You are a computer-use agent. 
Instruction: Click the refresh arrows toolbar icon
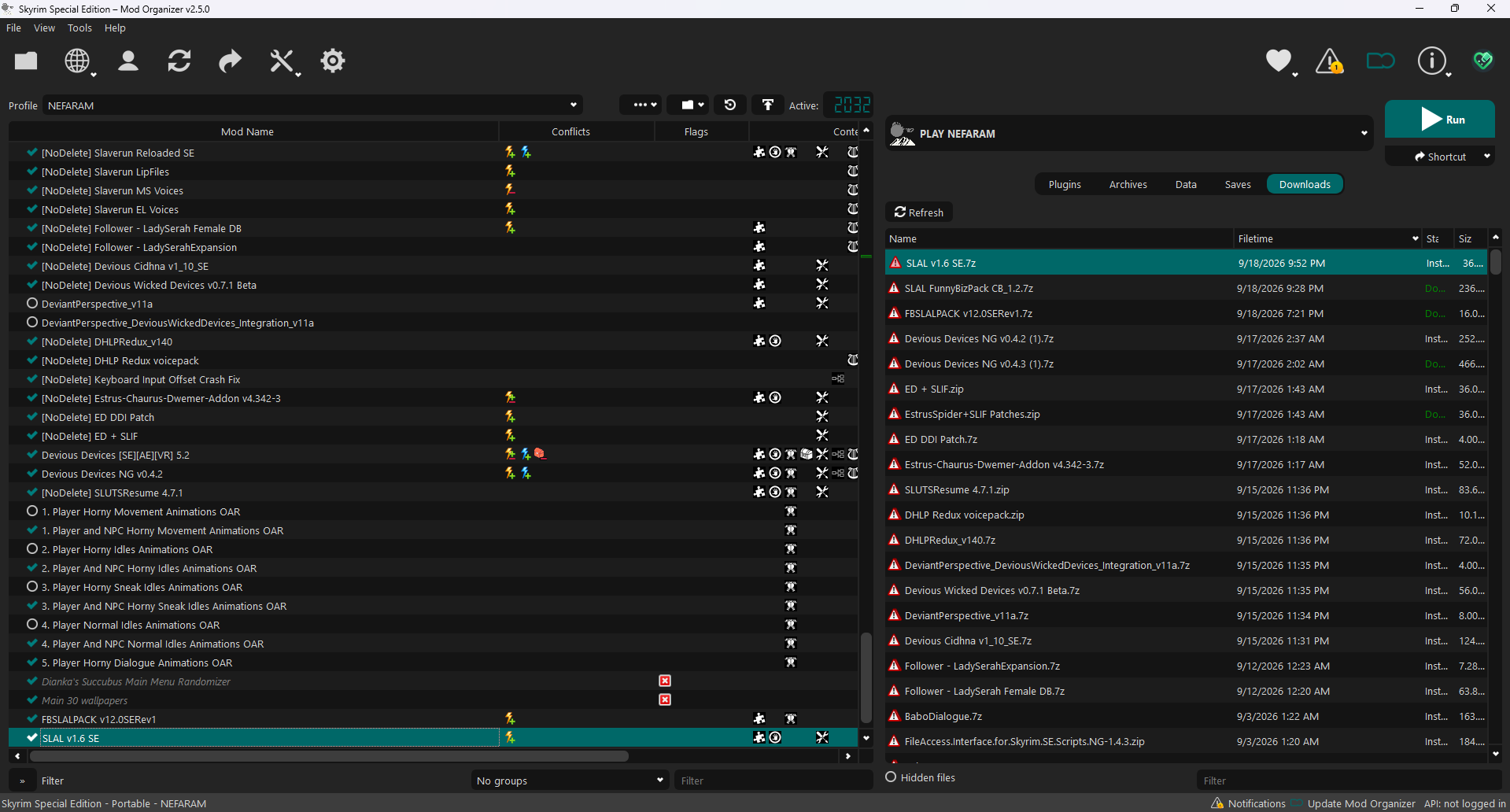coord(179,61)
